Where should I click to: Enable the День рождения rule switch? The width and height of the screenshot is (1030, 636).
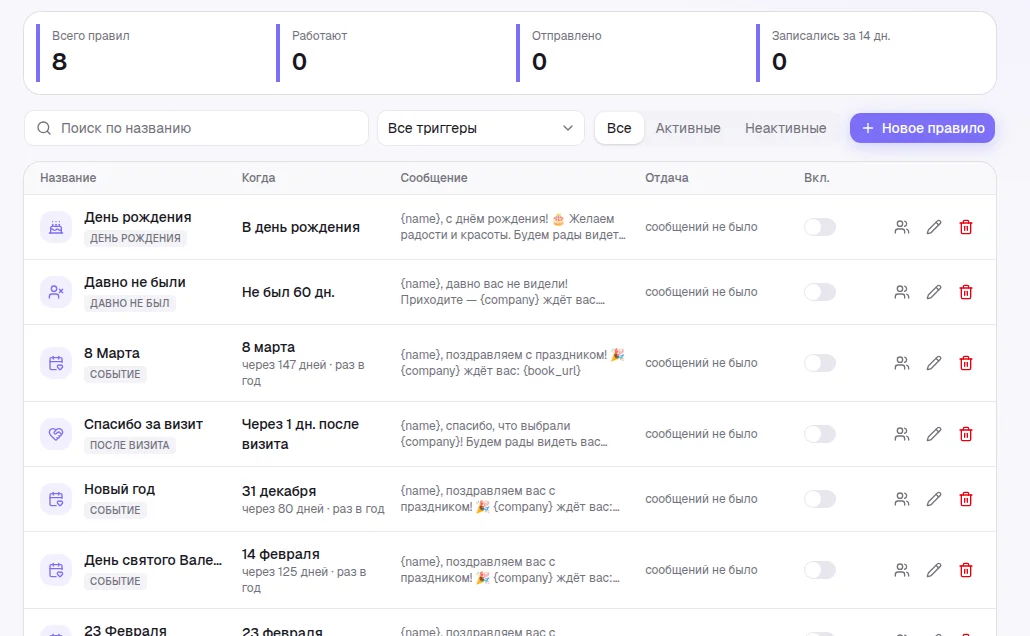click(820, 227)
